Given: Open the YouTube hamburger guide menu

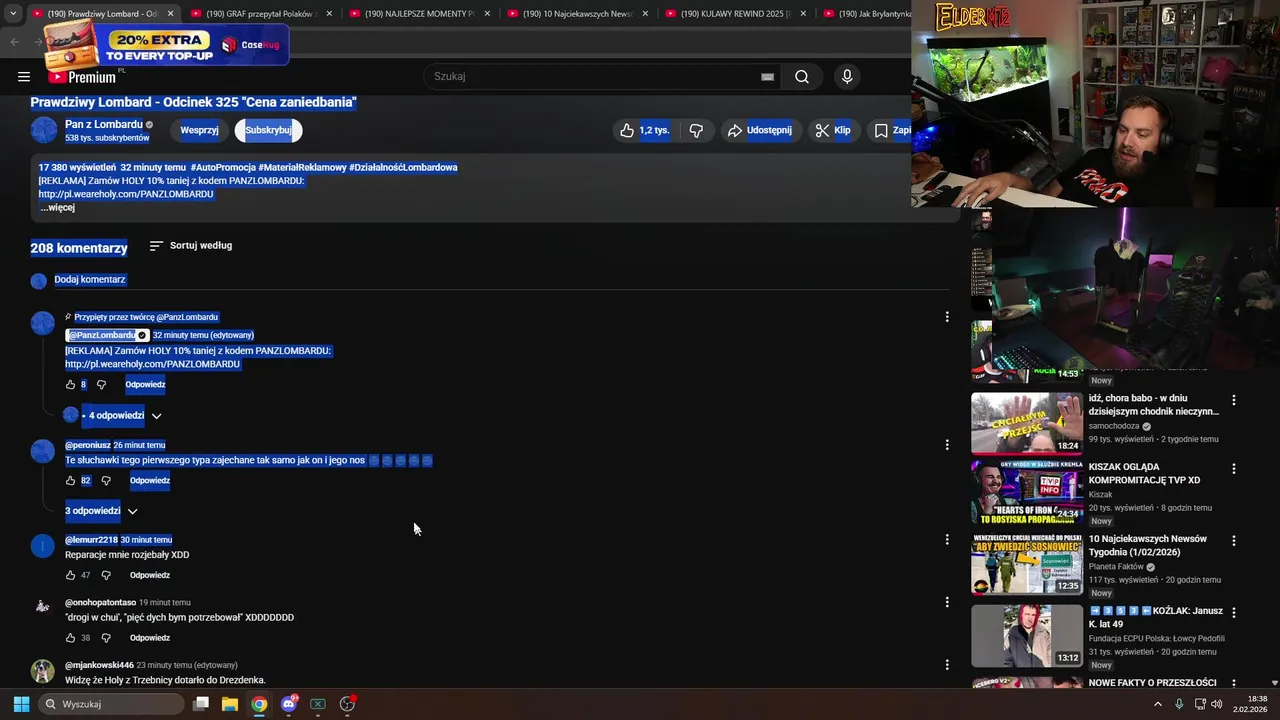Looking at the screenshot, I should 24,76.
